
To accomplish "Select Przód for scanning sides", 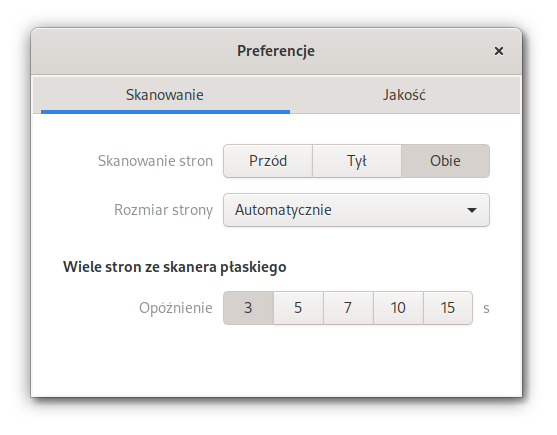I will point(268,161).
